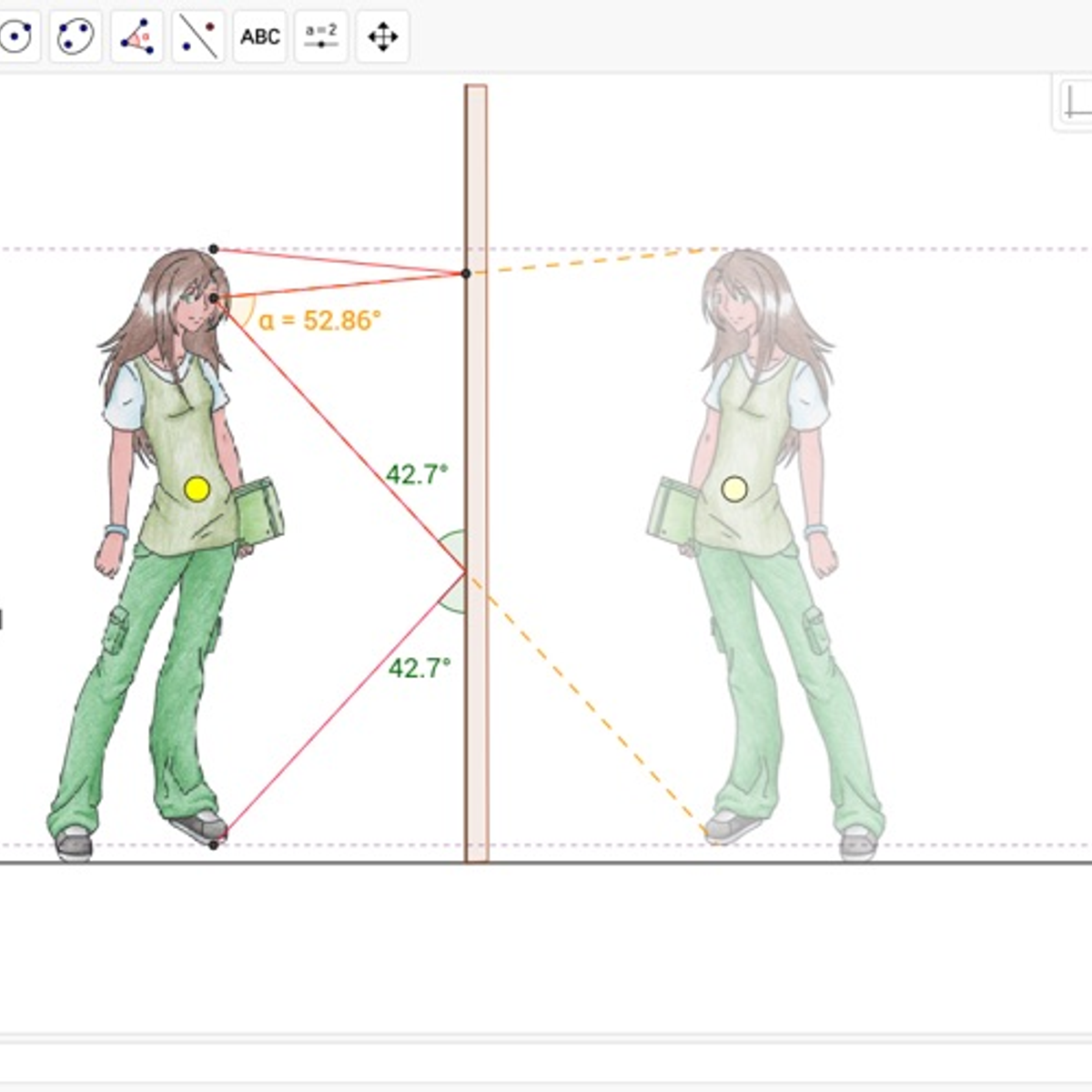The image size is (1092, 1092).
Task: Click the pale yellow point on mirrored image
Action: tap(733, 490)
